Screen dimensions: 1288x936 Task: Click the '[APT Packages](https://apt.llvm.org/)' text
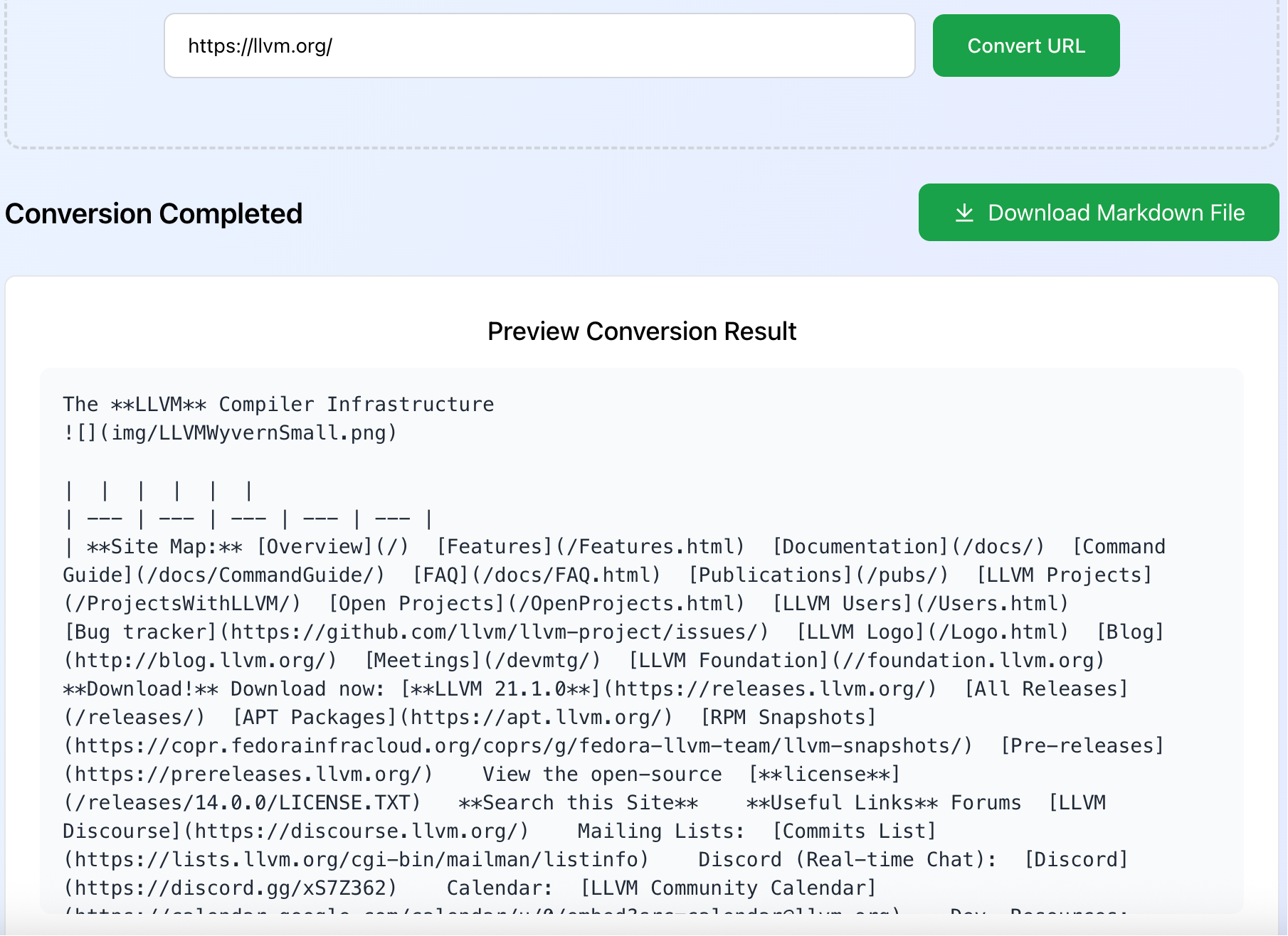pos(453,717)
